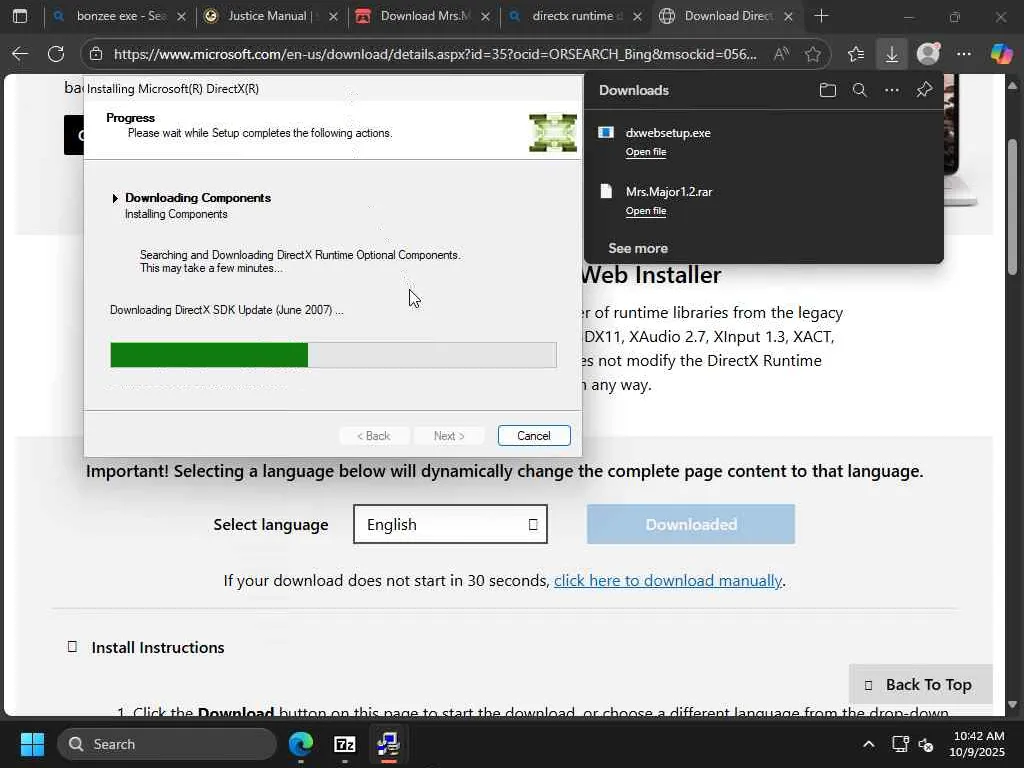Jump Back To Top of page
1024x768 pixels.
pos(920,684)
